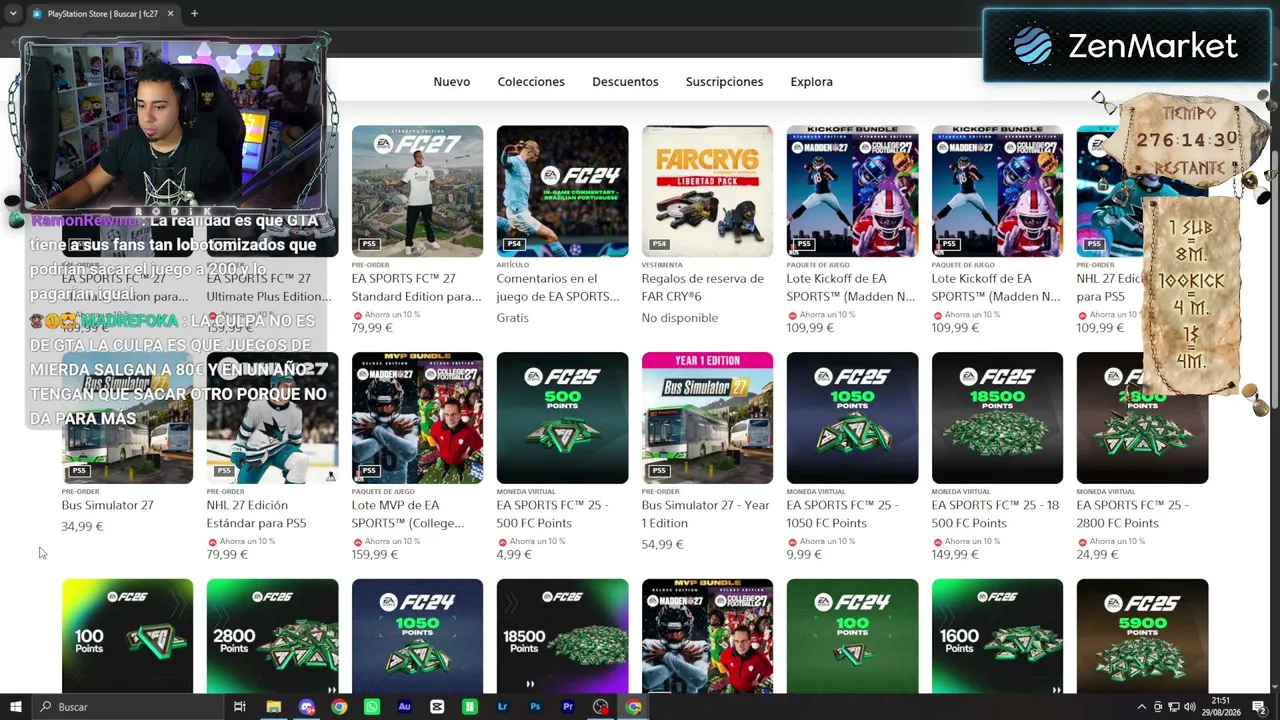Open the FC 26 100 Points image
Screen dimensions: 1280x720
tap(127, 636)
